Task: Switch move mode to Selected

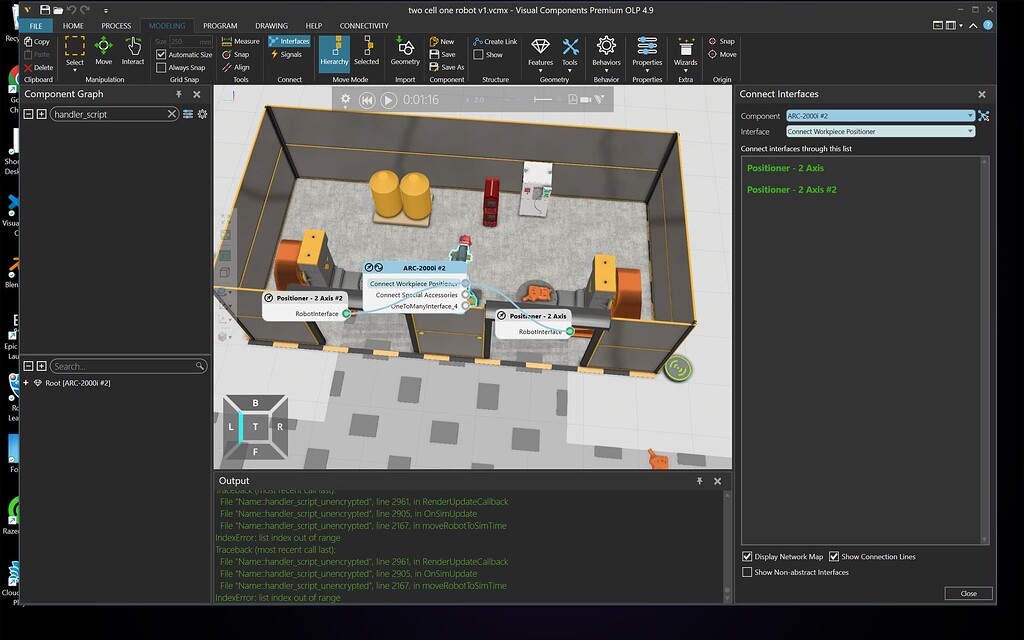Action: [x=367, y=50]
